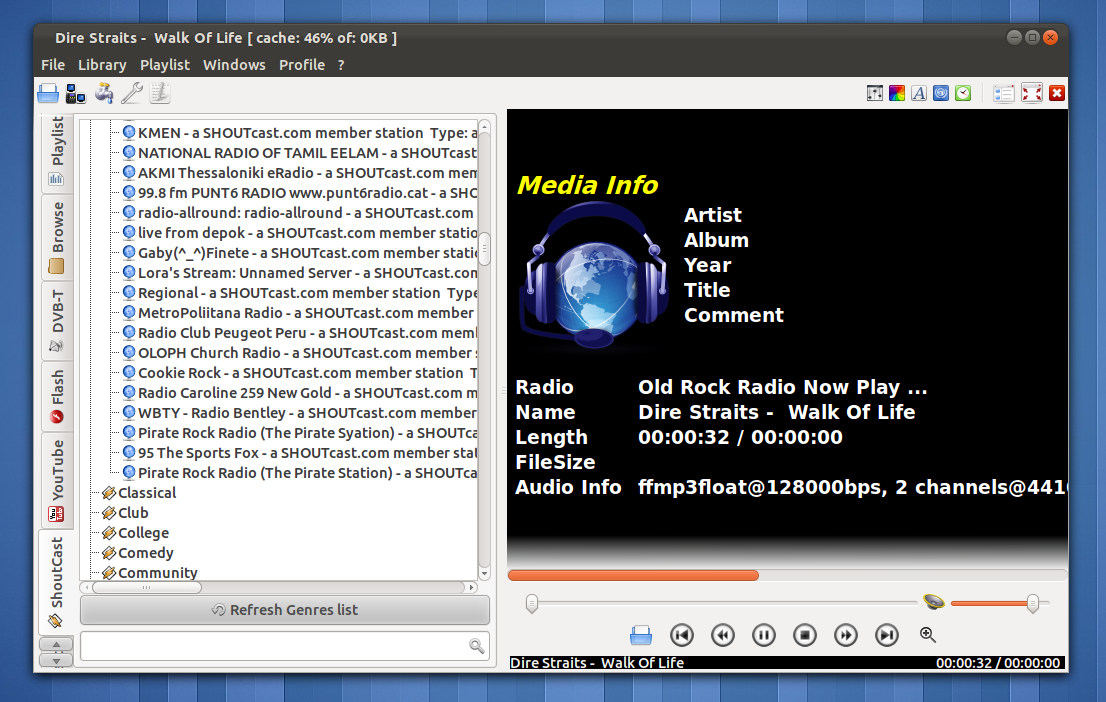Click the letter A subtitle font icon

[x=918, y=93]
